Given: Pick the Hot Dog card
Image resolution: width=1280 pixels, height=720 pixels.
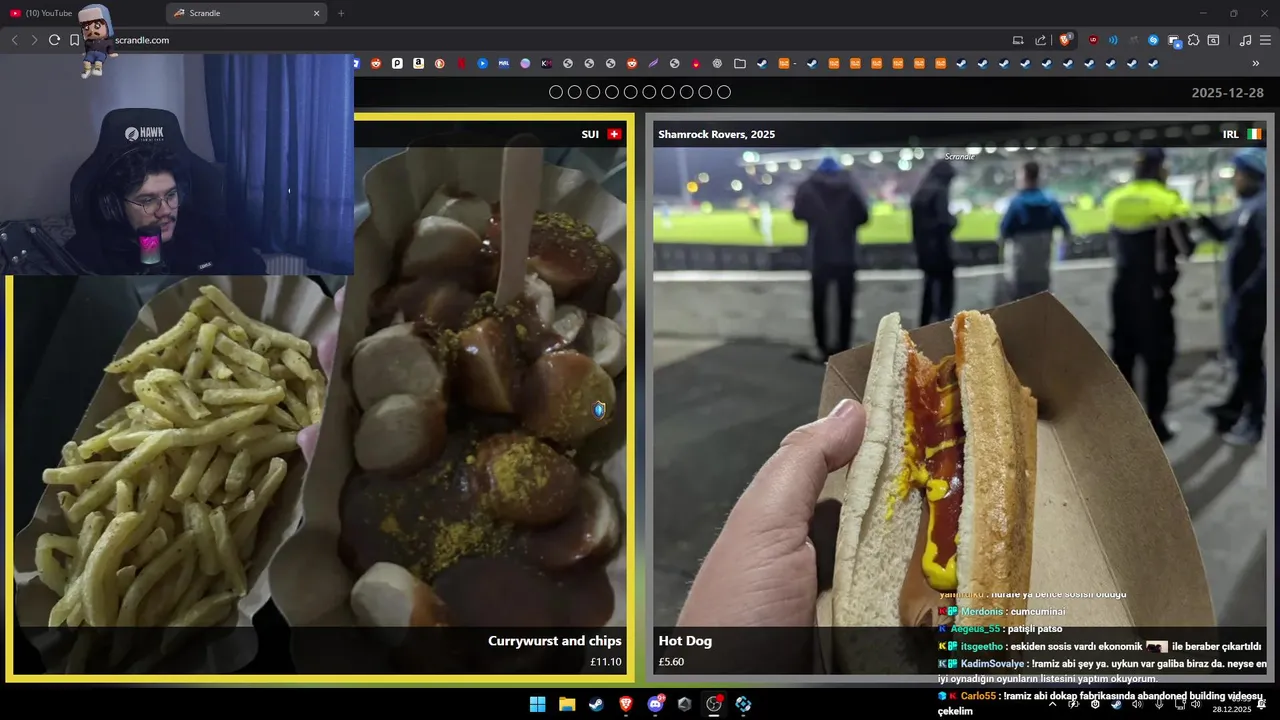Looking at the screenshot, I should click(x=960, y=398).
